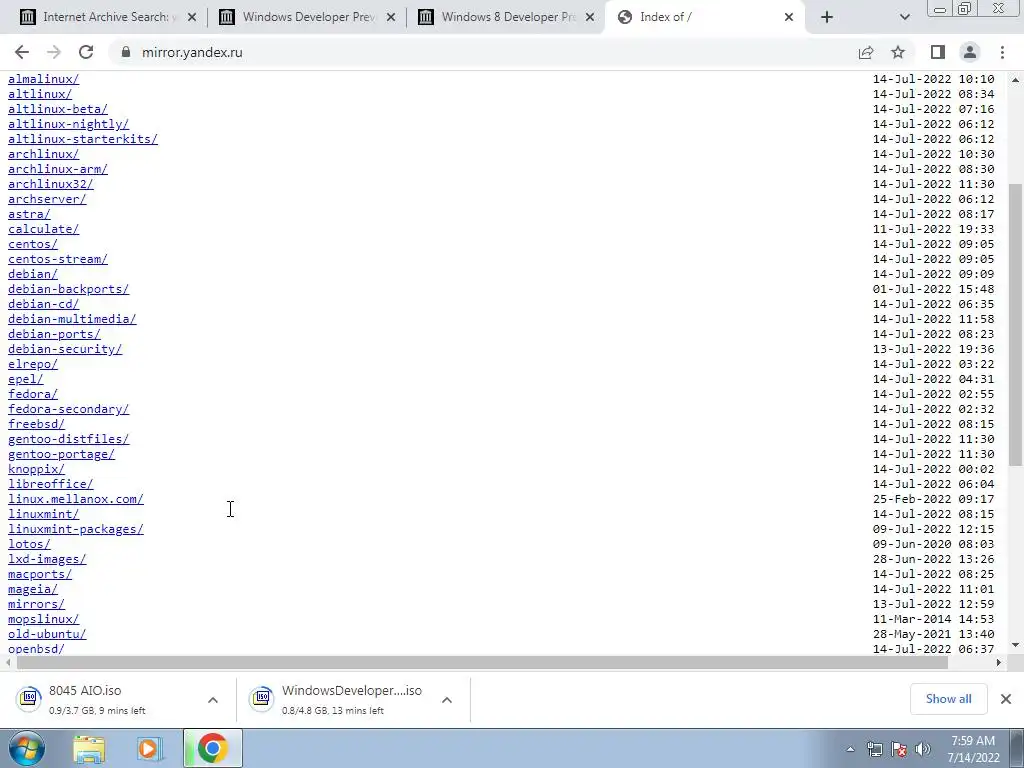Open Windows Explorer from the taskbar
The width and height of the screenshot is (1024, 768).
tap(89, 748)
